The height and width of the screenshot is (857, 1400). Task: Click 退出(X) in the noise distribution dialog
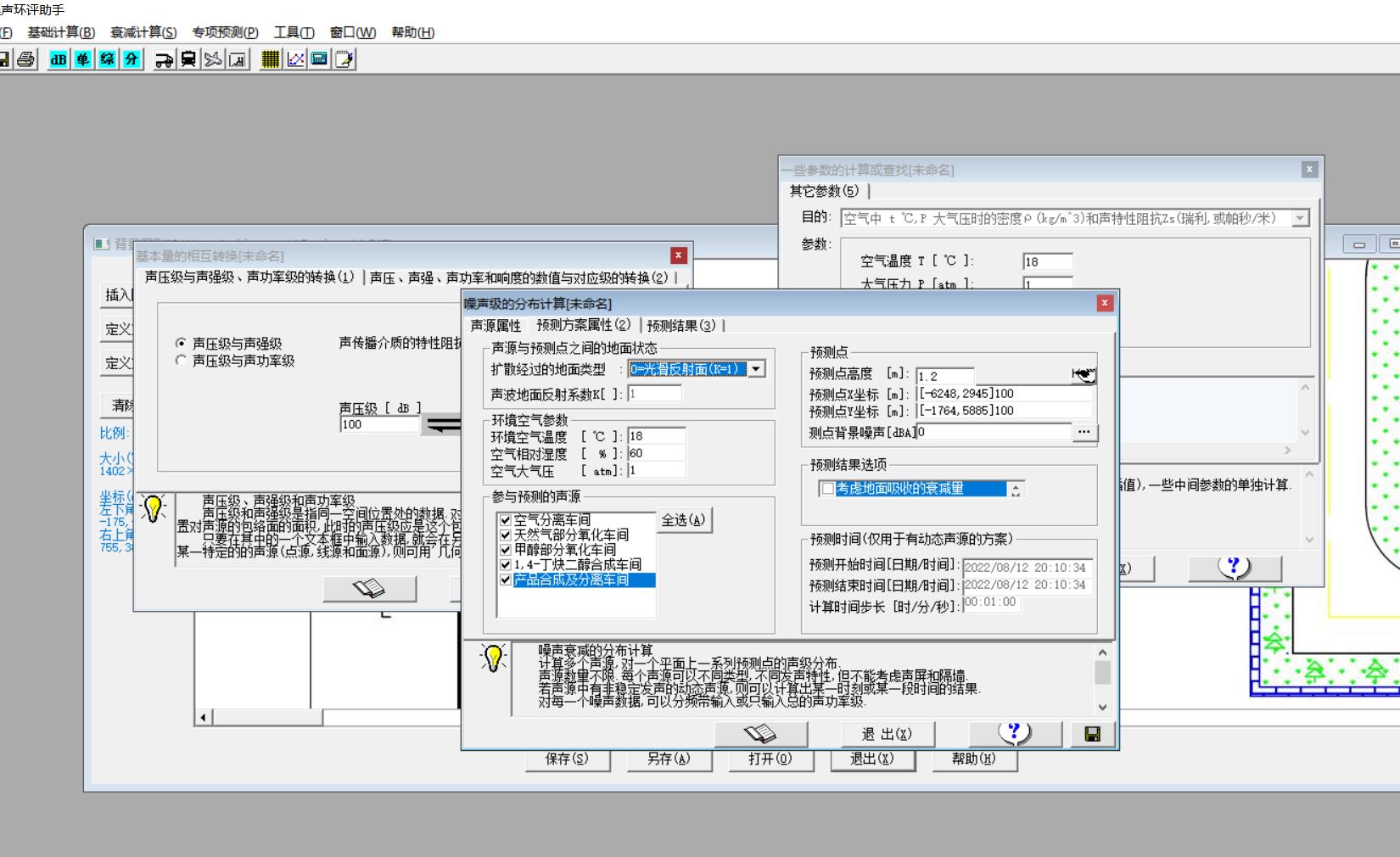(x=887, y=734)
